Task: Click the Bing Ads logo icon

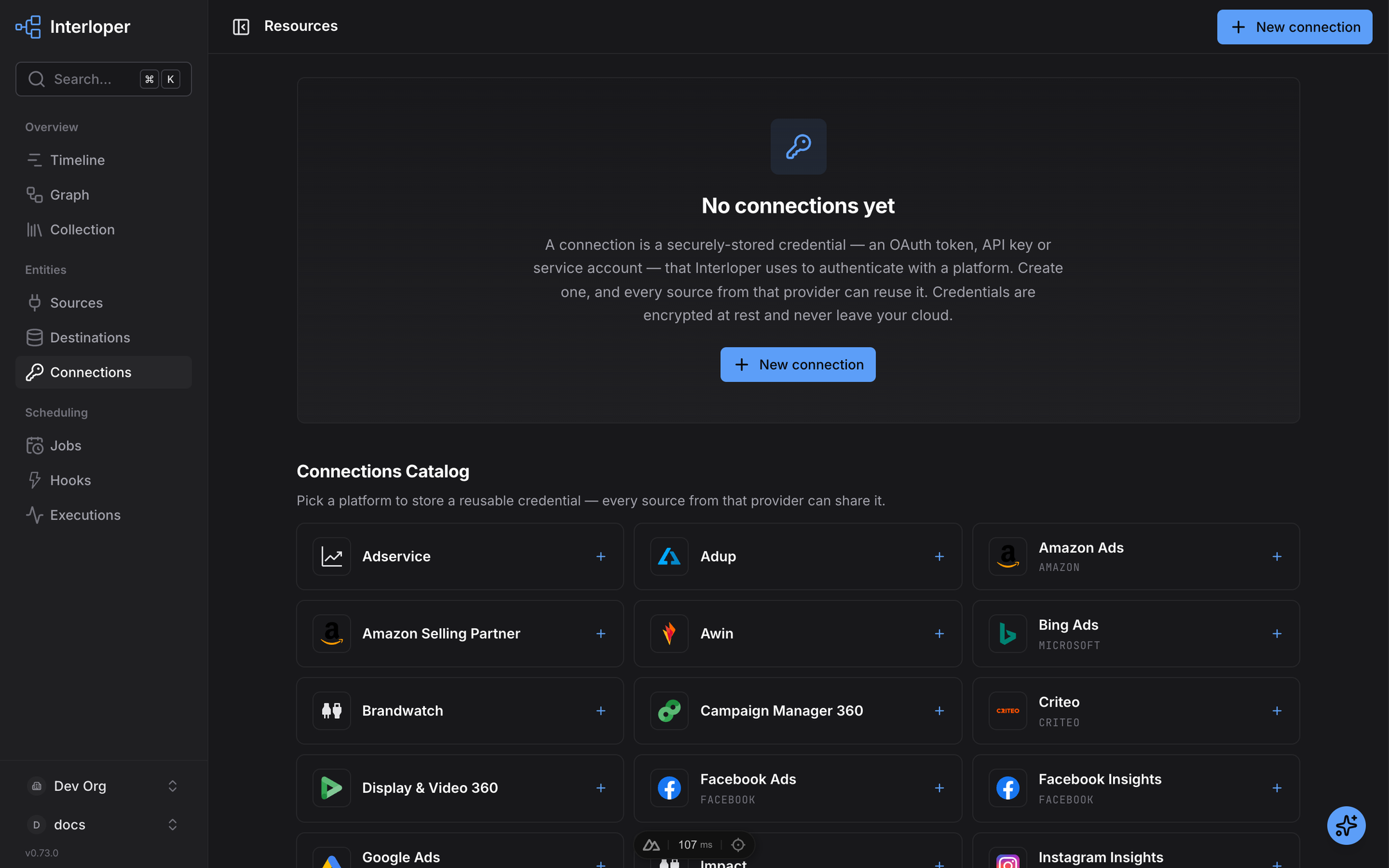Action: tap(1008, 633)
